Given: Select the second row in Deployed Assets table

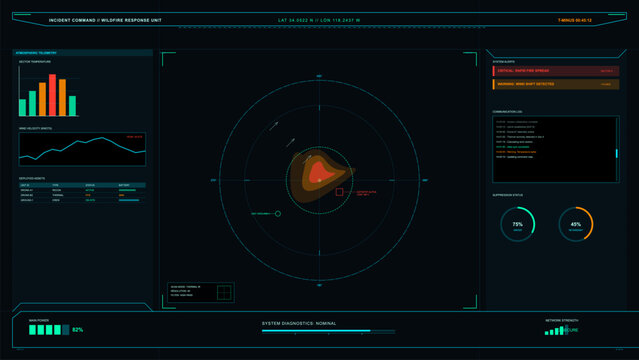Looking at the screenshot, I should (82, 195).
